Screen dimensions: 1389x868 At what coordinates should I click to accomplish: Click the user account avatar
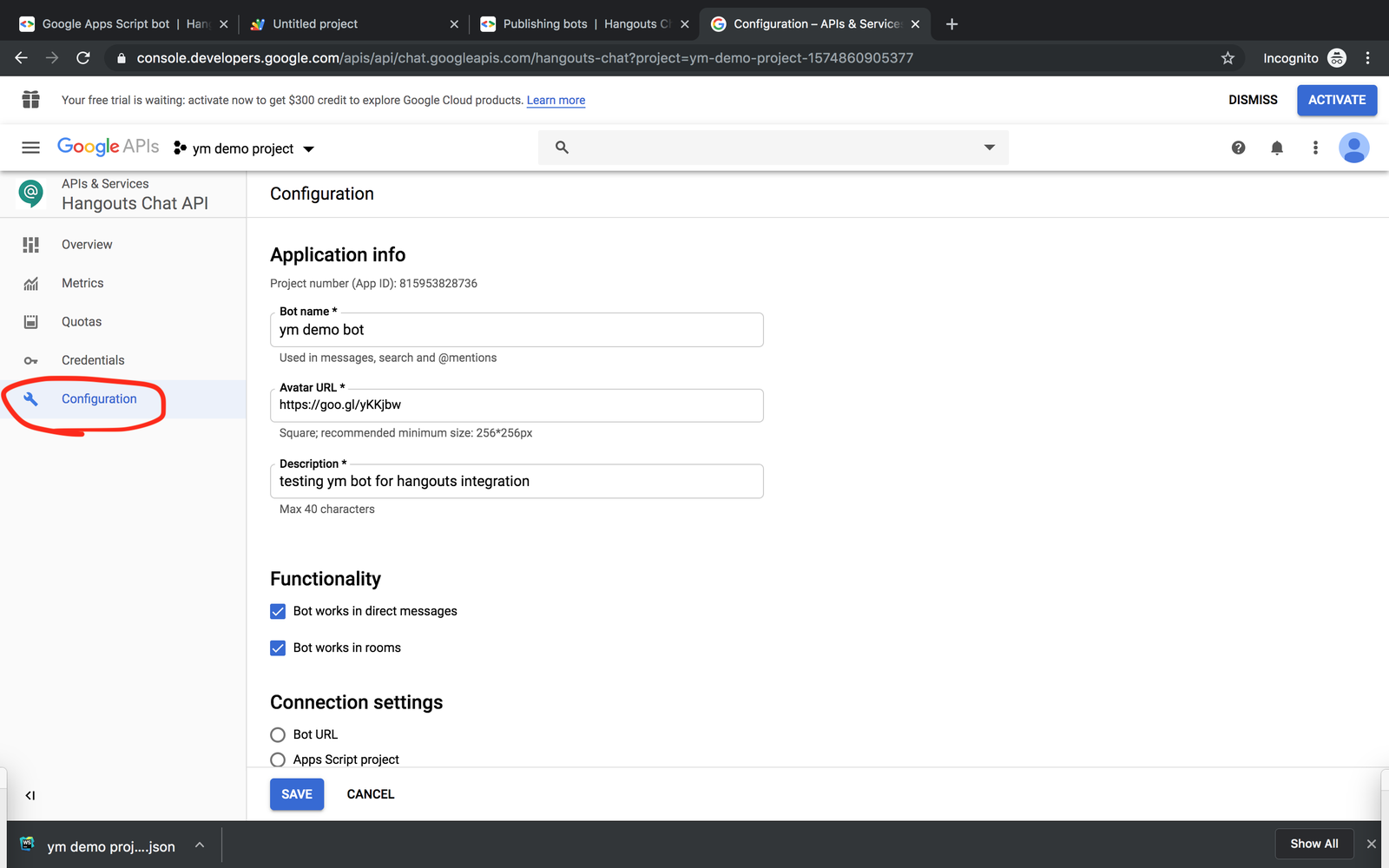[1353, 148]
